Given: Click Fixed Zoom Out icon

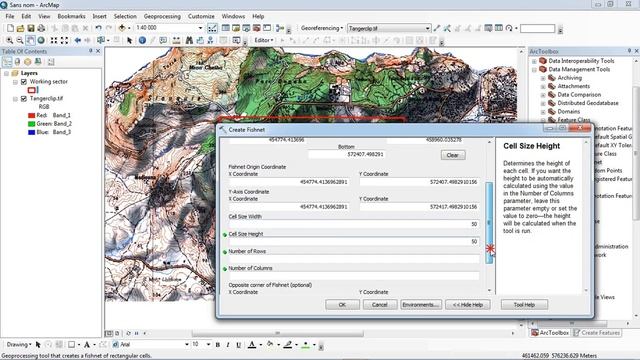Looking at the screenshot, I should 64,40.
